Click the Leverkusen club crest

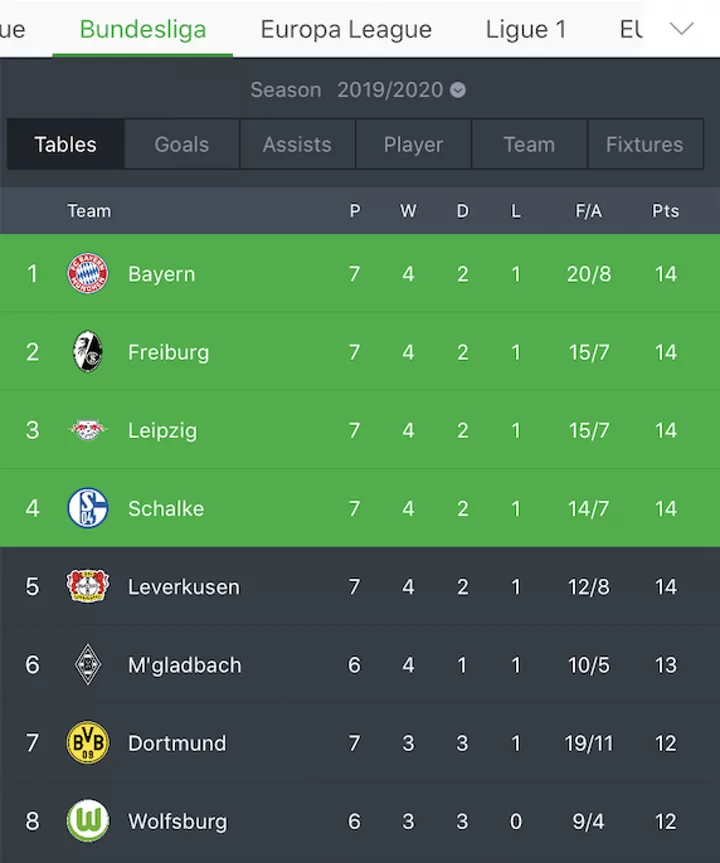coord(89,587)
